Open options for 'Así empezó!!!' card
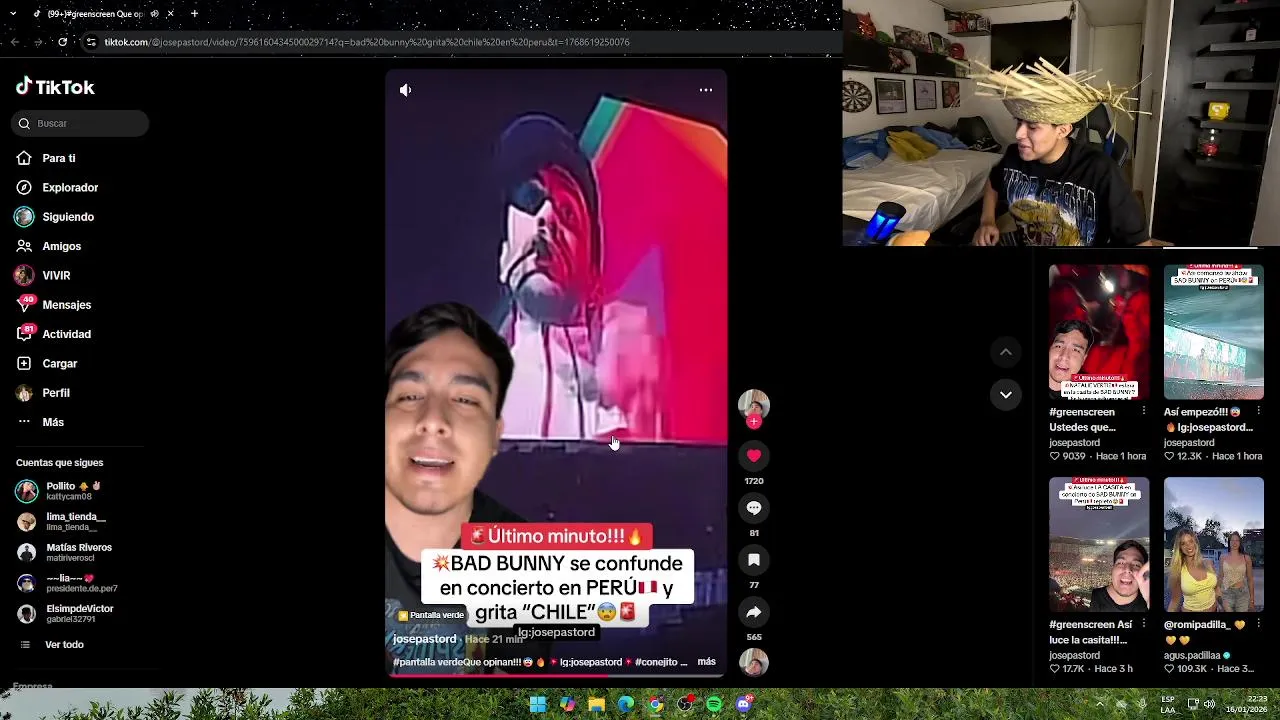The height and width of the screenshot is (720, 1280). point(1258,411)
